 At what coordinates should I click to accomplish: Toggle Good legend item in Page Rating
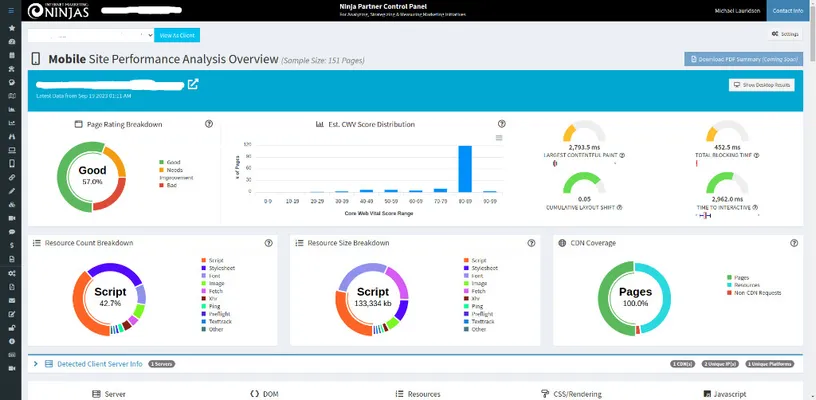pos(174,161)
